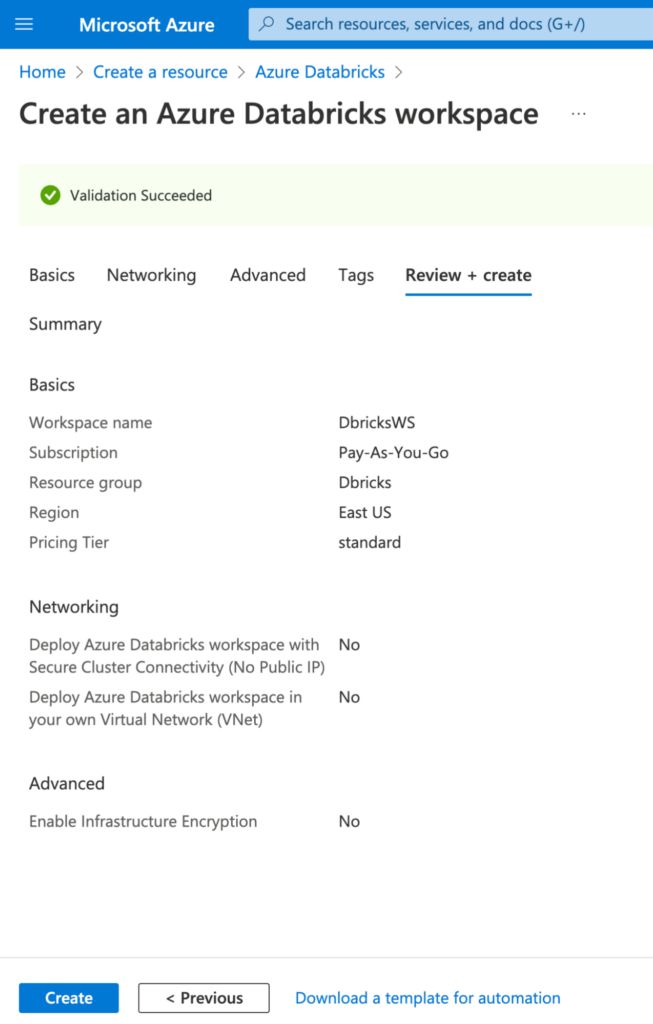Download a template for automation
Viewport: 653px width, 1024px height.
[428, 998]
